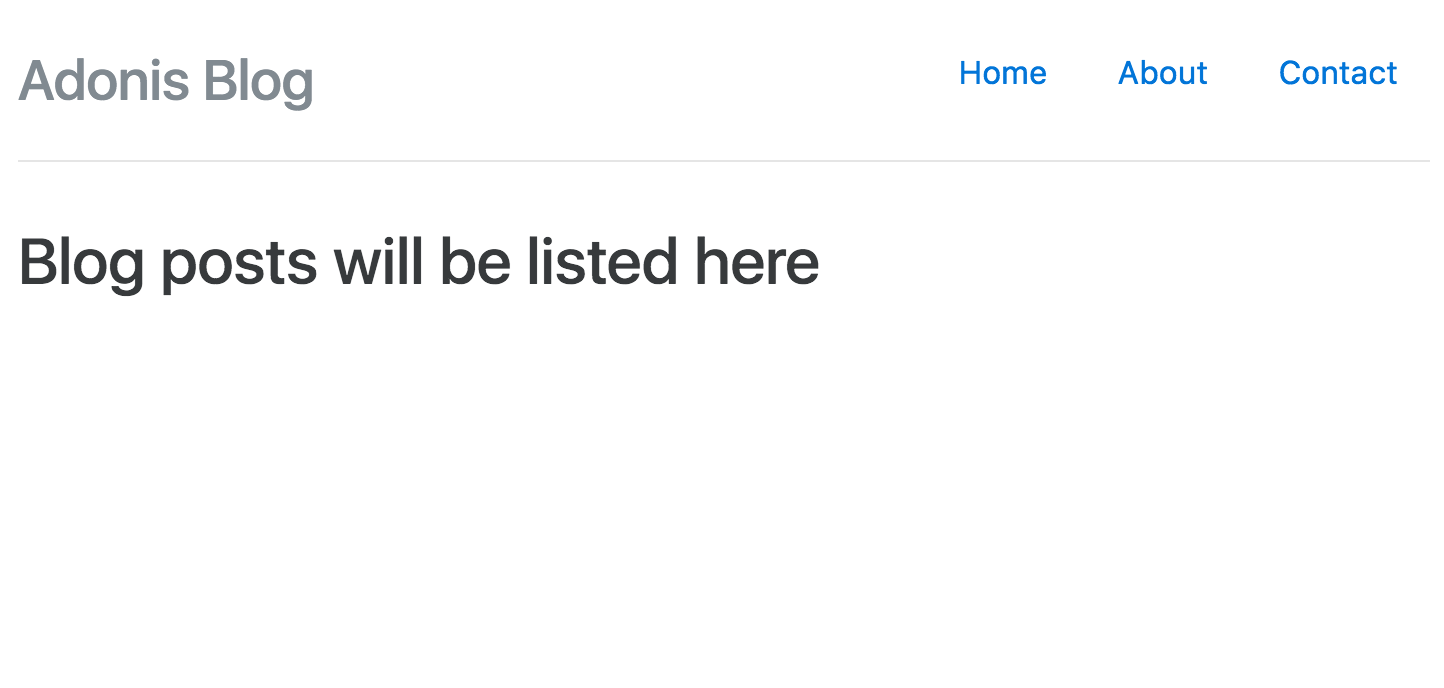Click the word "Blog" in the brand title
Image resolution: width=1444 pixels, height=688 pixels.
click(x=258, y=82)
